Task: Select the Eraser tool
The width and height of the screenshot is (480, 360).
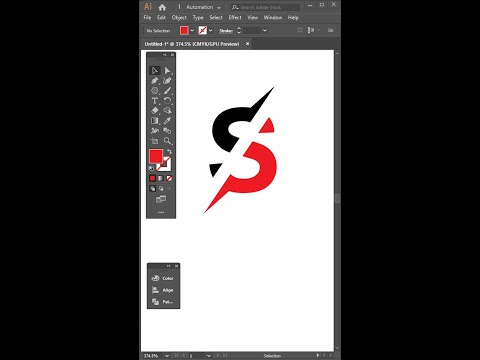Action: pyautogui.click(x=154, y=111)
